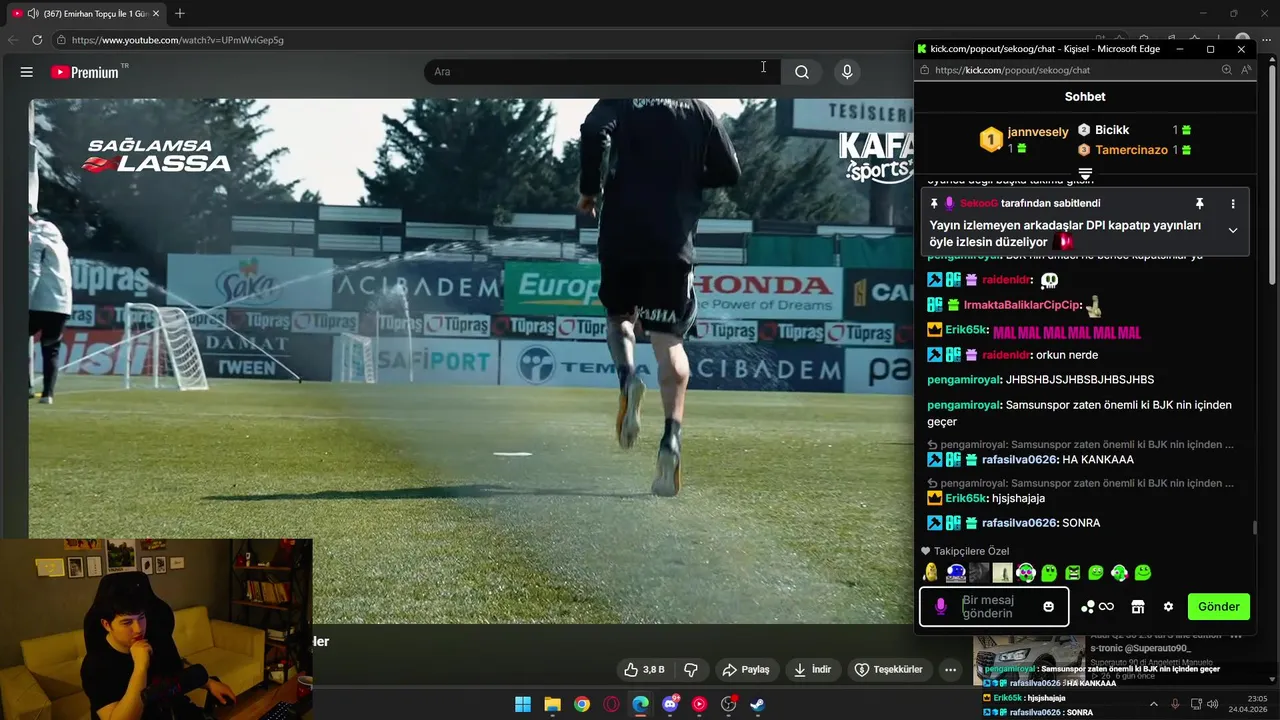
Task: Open Discord from the taskbar
Action: pyautogui.click(x=670, y=704)
